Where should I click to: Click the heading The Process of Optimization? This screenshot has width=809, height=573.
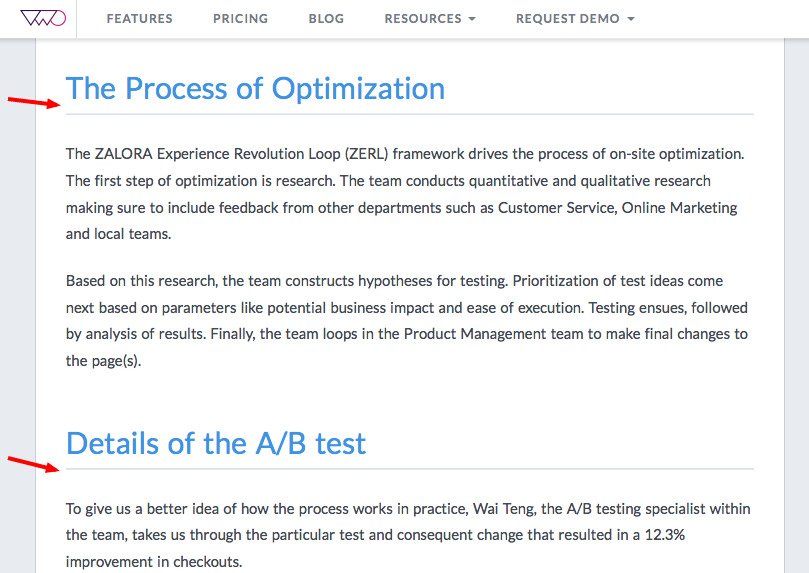255,88
